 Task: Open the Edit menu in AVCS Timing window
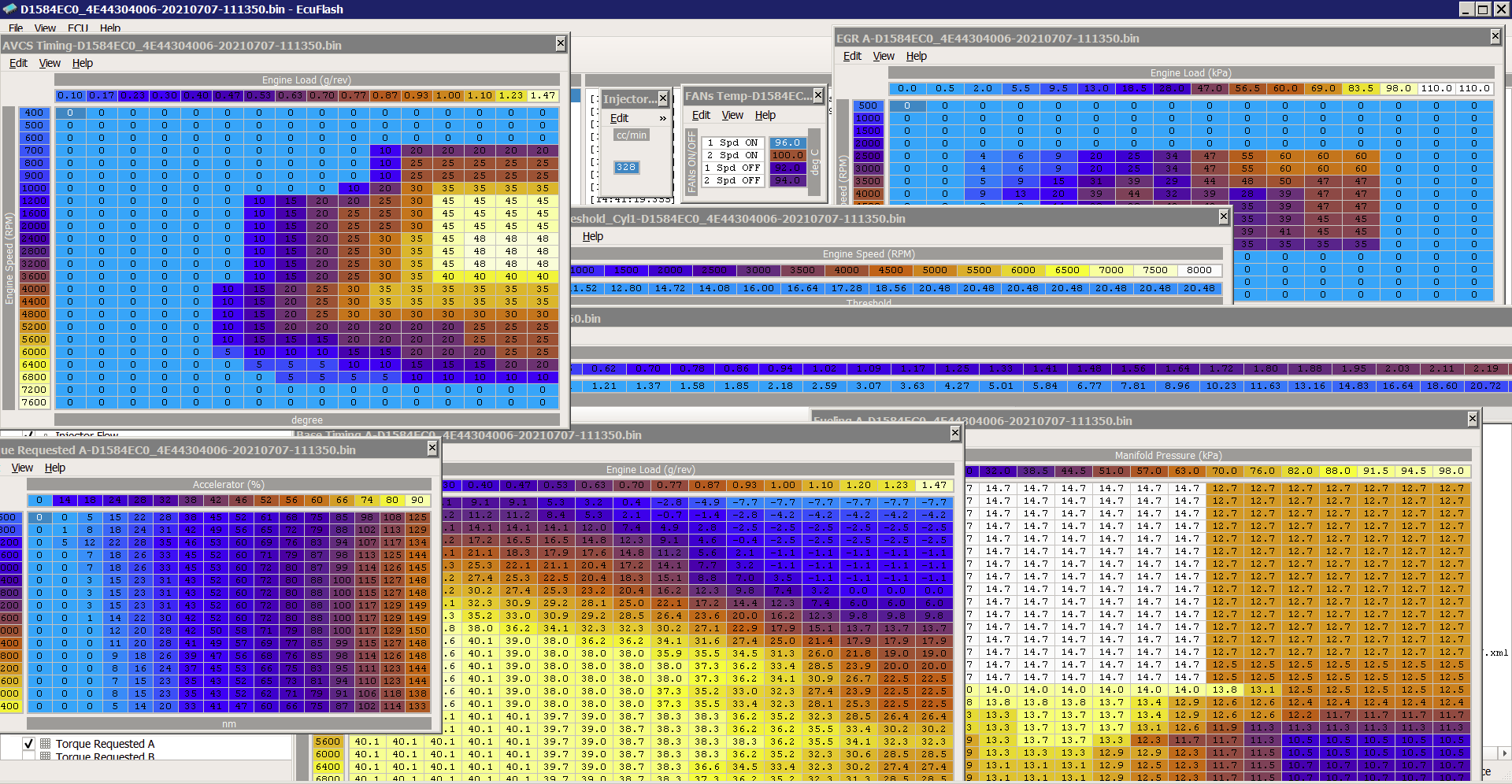pos(18,63)
